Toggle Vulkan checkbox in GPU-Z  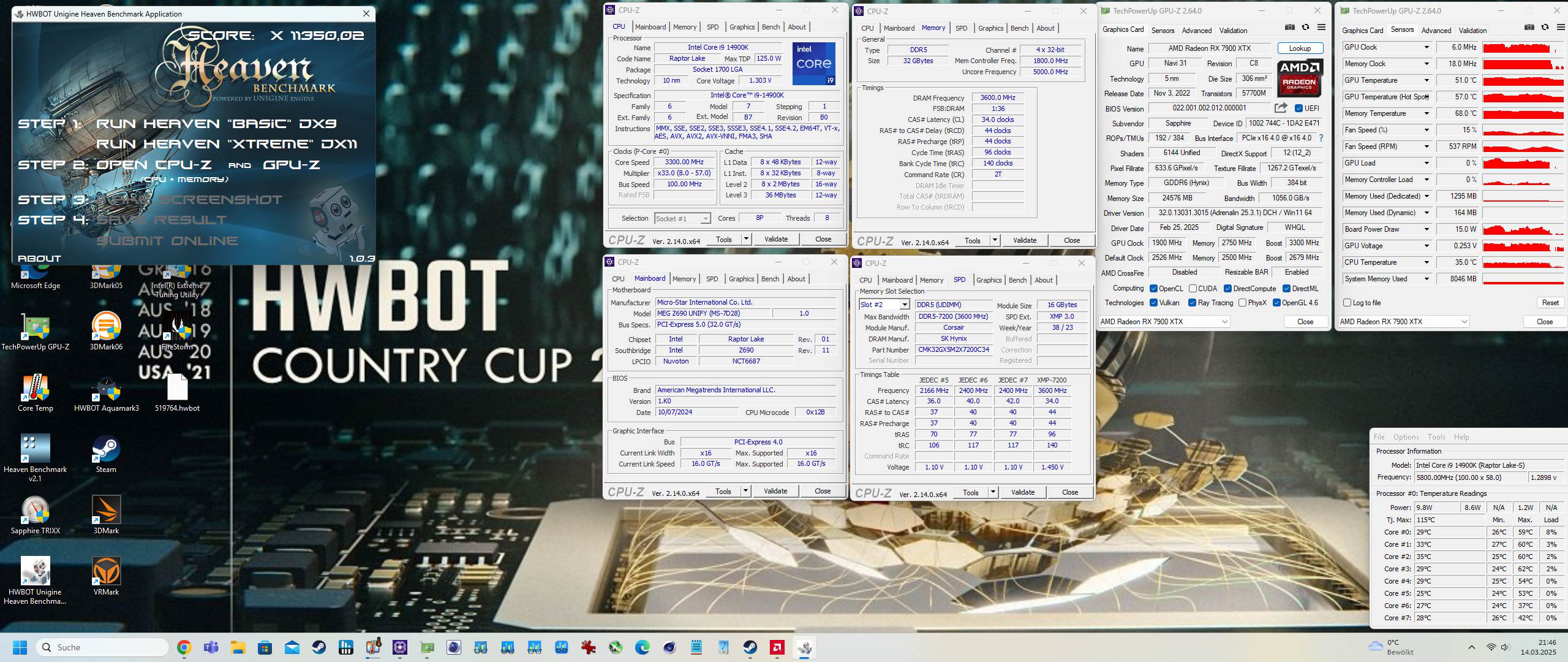point(1153,303)
